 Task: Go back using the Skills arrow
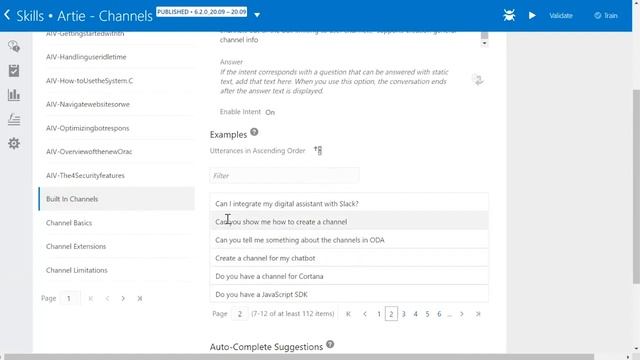(7, 15)
